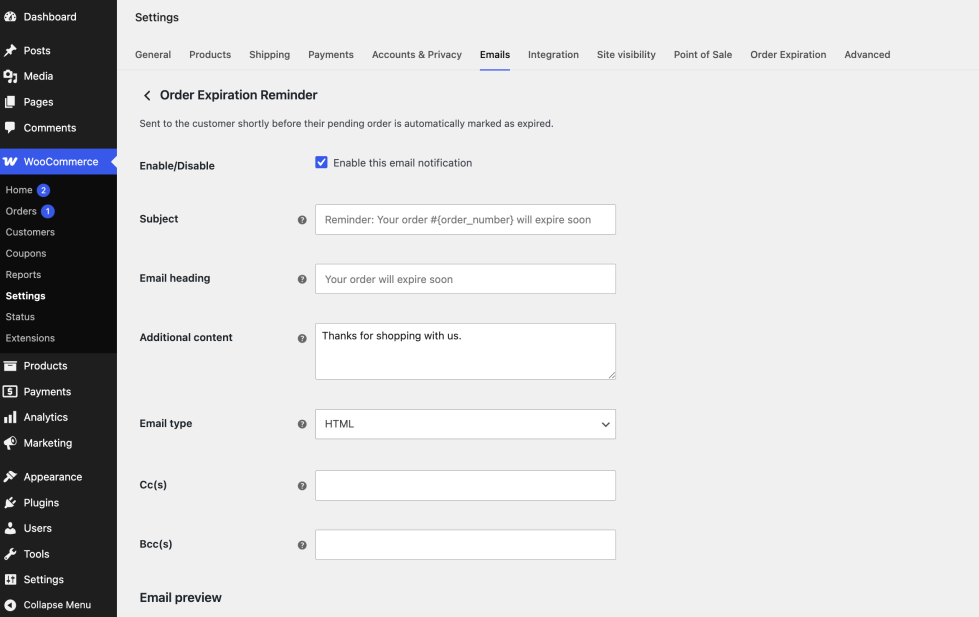Viewport: 979px width, 617px height.
Task: Switch to the Site visibility tab
Action: tap(626, 54)
